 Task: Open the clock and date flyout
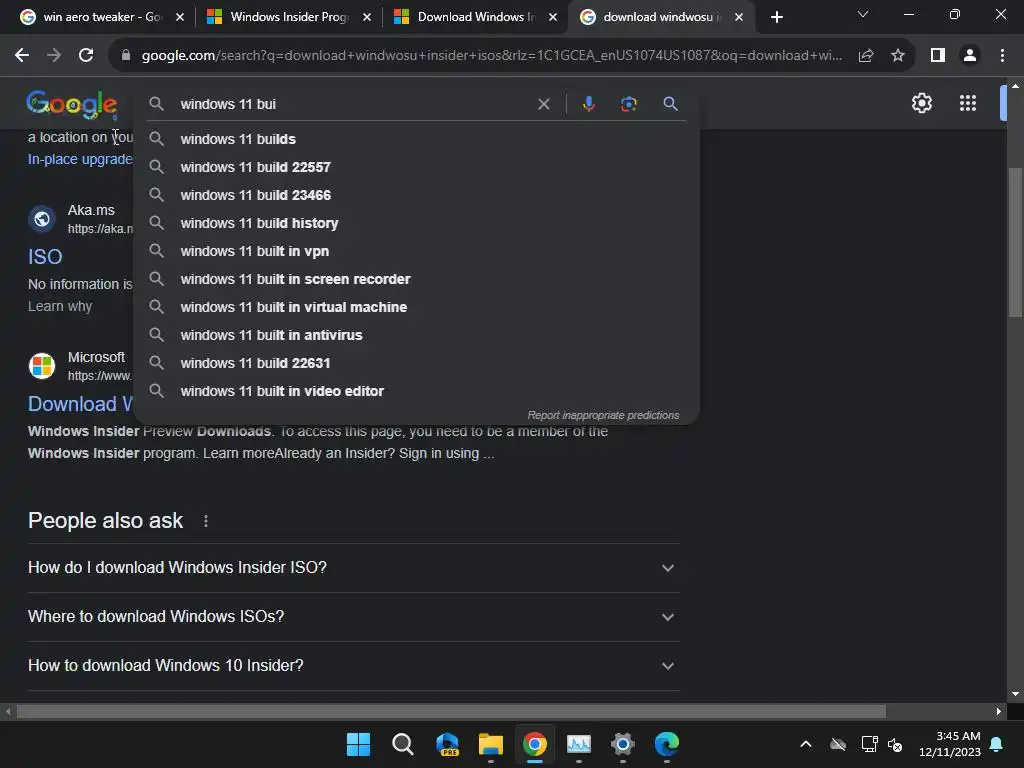coord(950,744)
